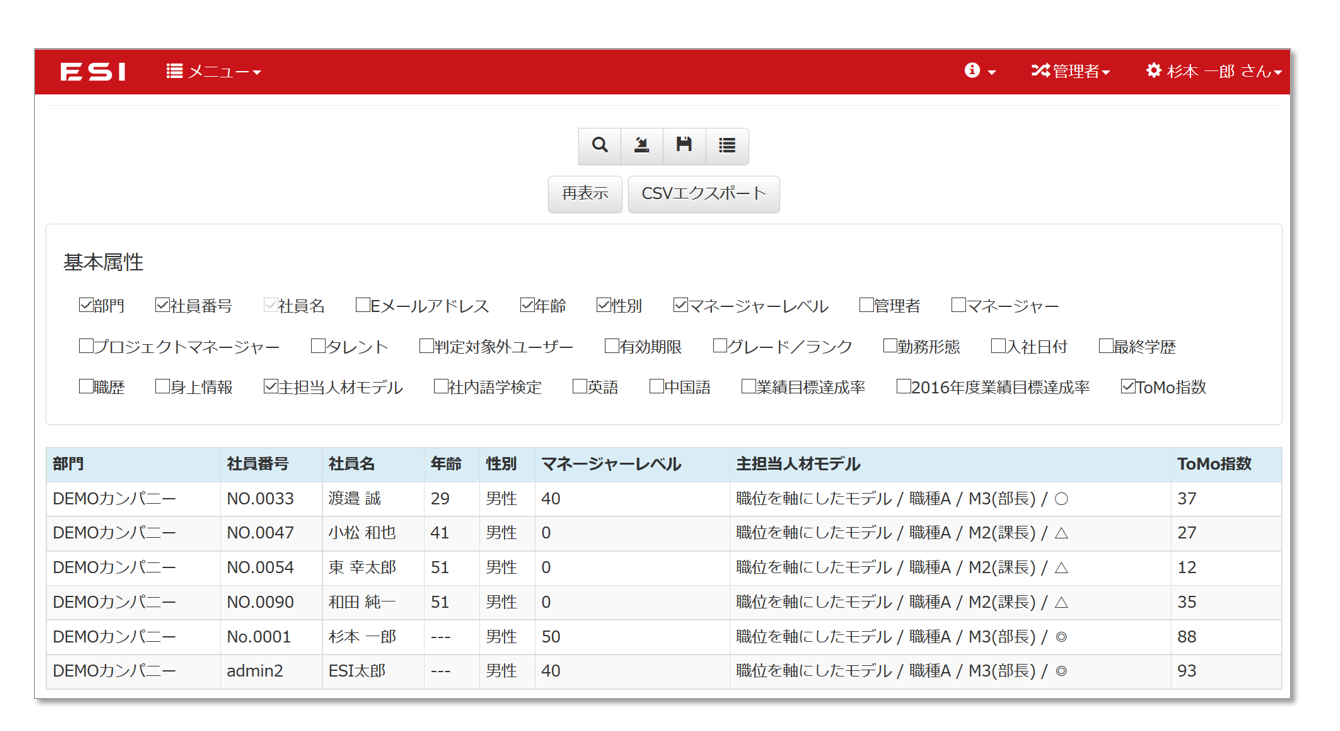Click employee number NO.0033
1340x731 pixels.
260,498
